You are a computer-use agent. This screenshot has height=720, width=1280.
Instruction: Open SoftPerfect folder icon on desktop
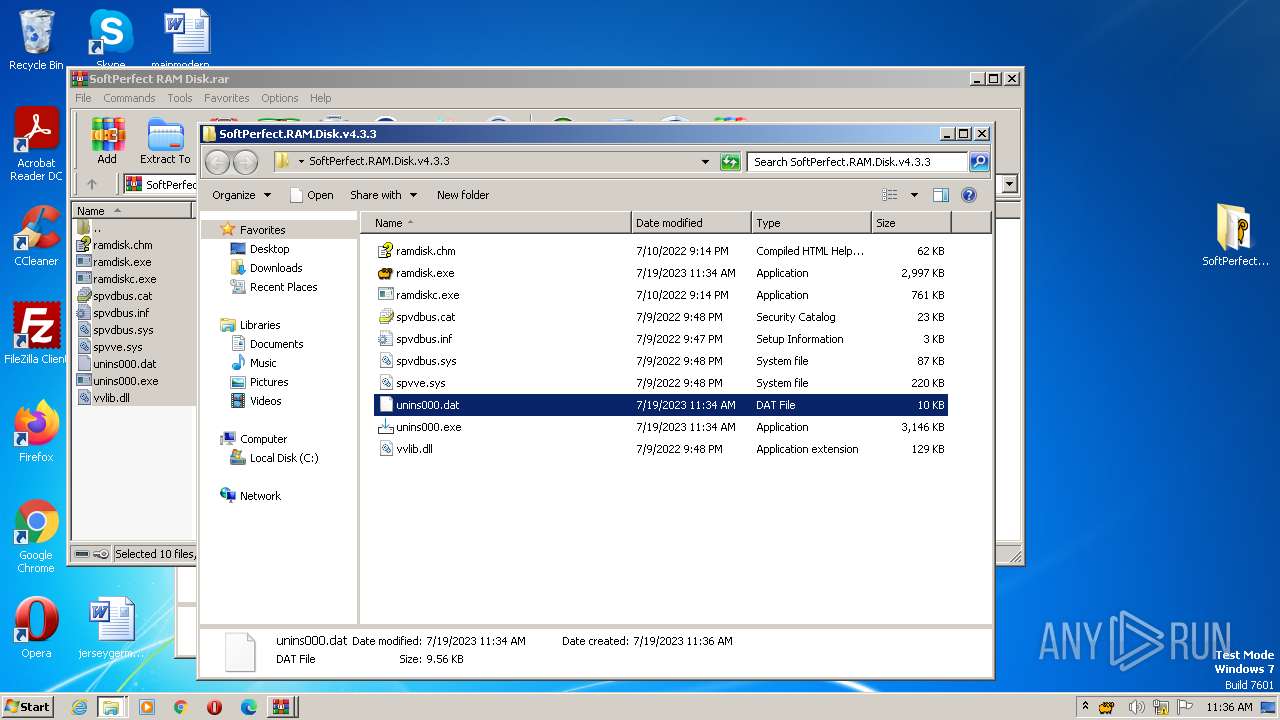click(x=1235, y=235)
